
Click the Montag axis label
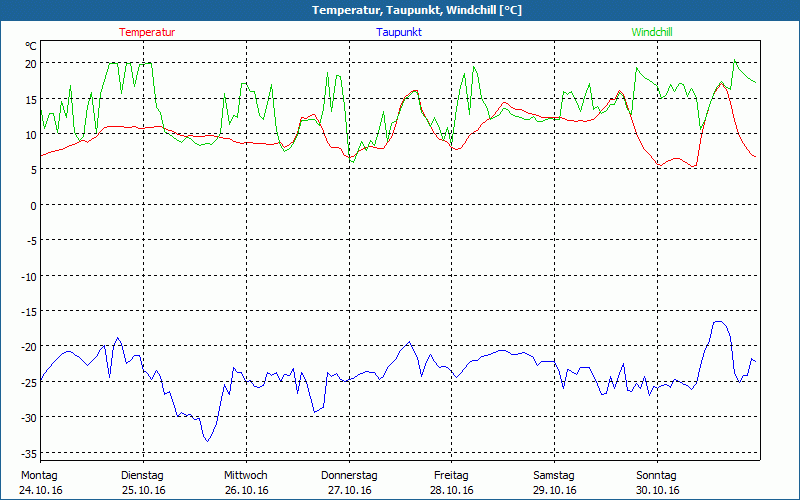click(39, 475)
